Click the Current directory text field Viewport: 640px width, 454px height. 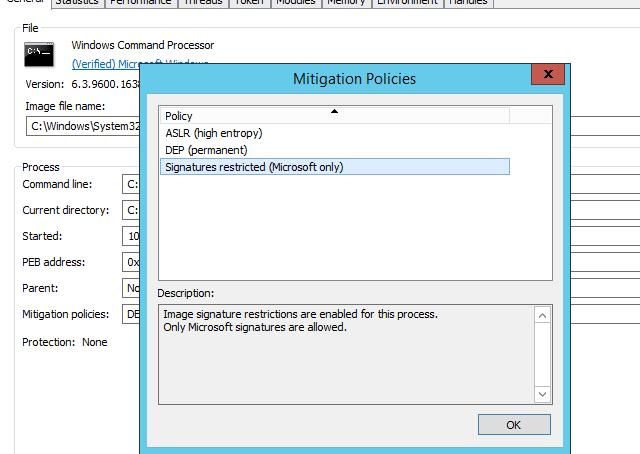(x=131, y=210)
